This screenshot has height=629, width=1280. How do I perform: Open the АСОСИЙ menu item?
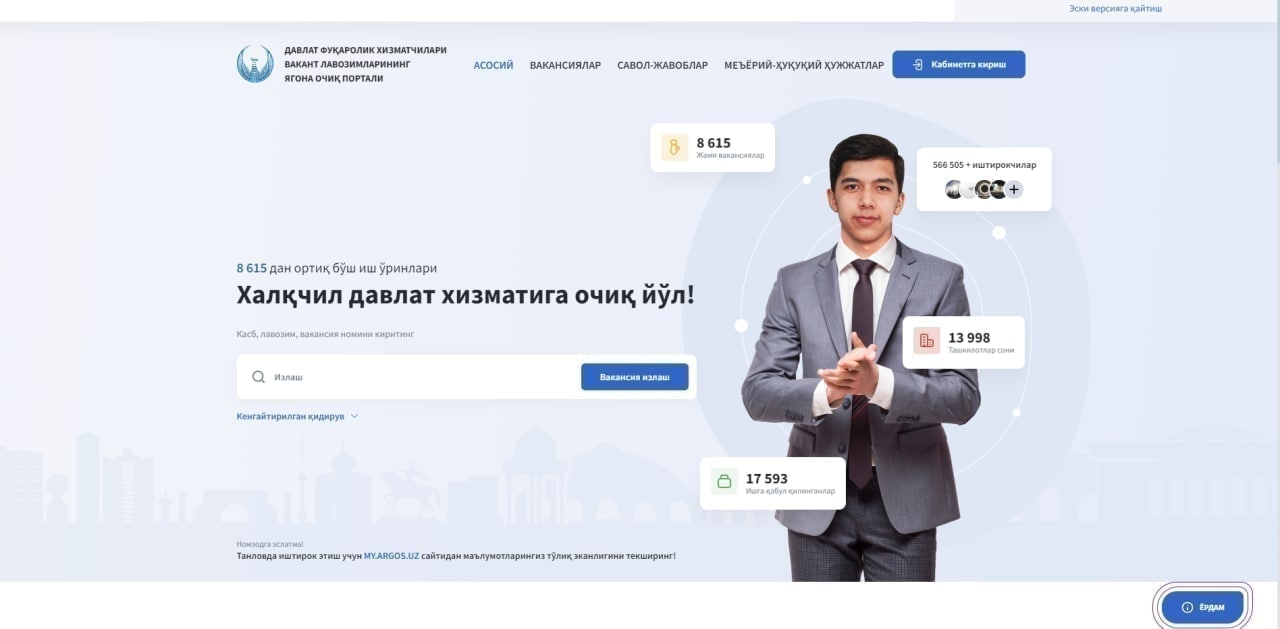click(493, 65)
